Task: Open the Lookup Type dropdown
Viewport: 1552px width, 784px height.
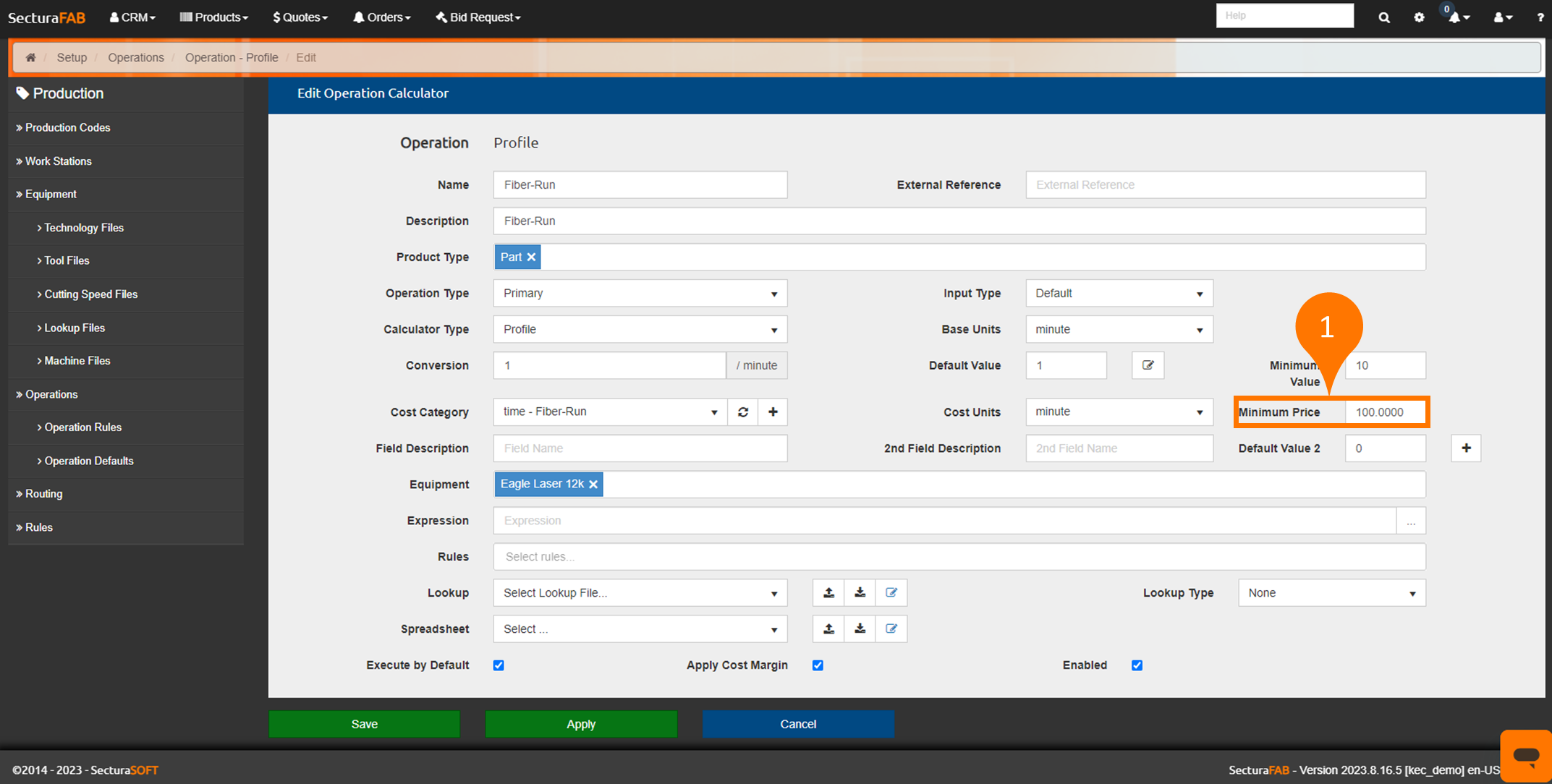Action: point(1331,593)
